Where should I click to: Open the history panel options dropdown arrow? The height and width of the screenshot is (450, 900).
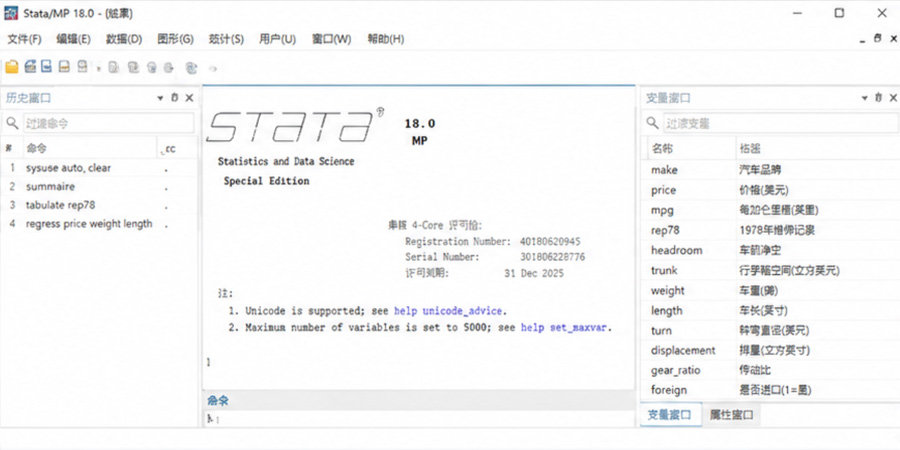(160, 99)
